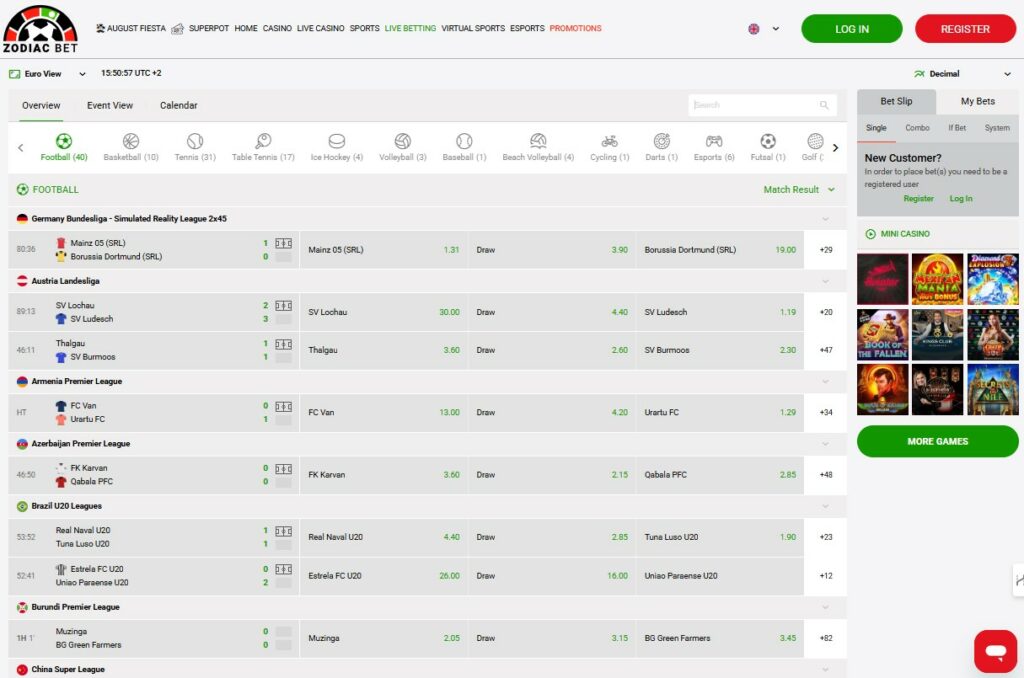The width and height of the screenshot is (1024, 678).
Task: Open the Live Casino menu item
Action: coord(320,29)
